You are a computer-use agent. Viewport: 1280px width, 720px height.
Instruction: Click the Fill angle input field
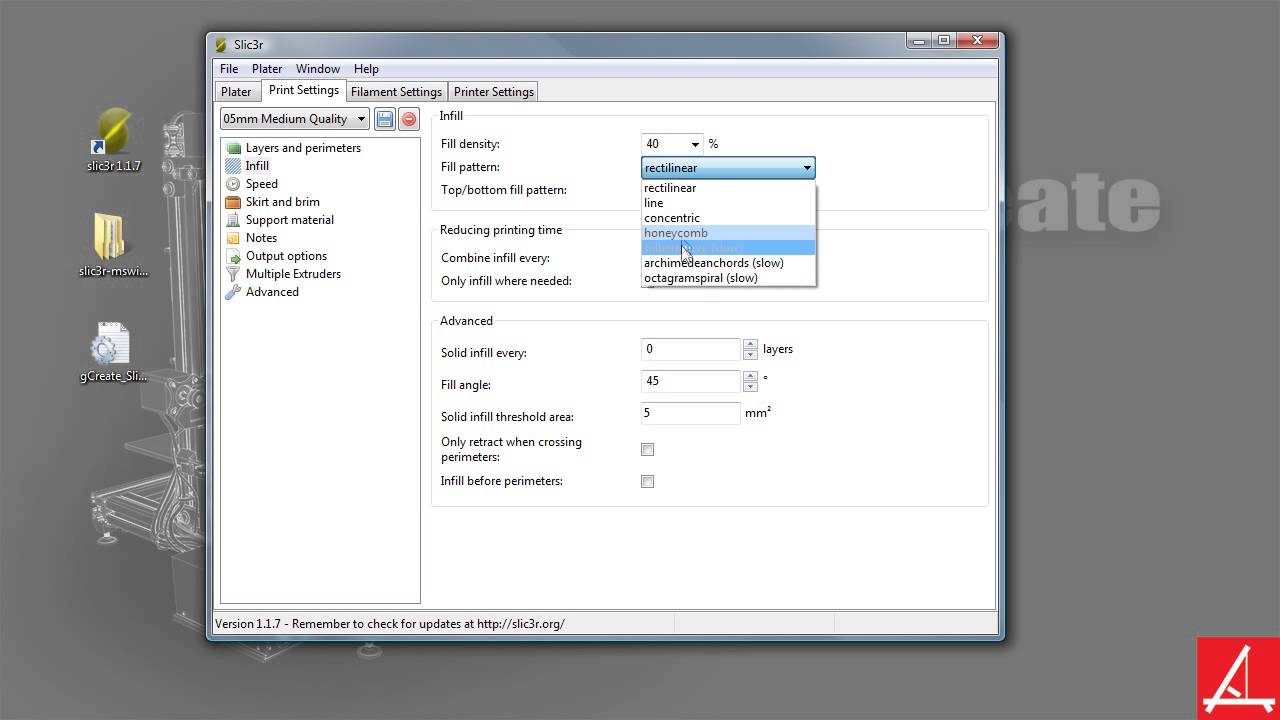[x=691, y=381]
